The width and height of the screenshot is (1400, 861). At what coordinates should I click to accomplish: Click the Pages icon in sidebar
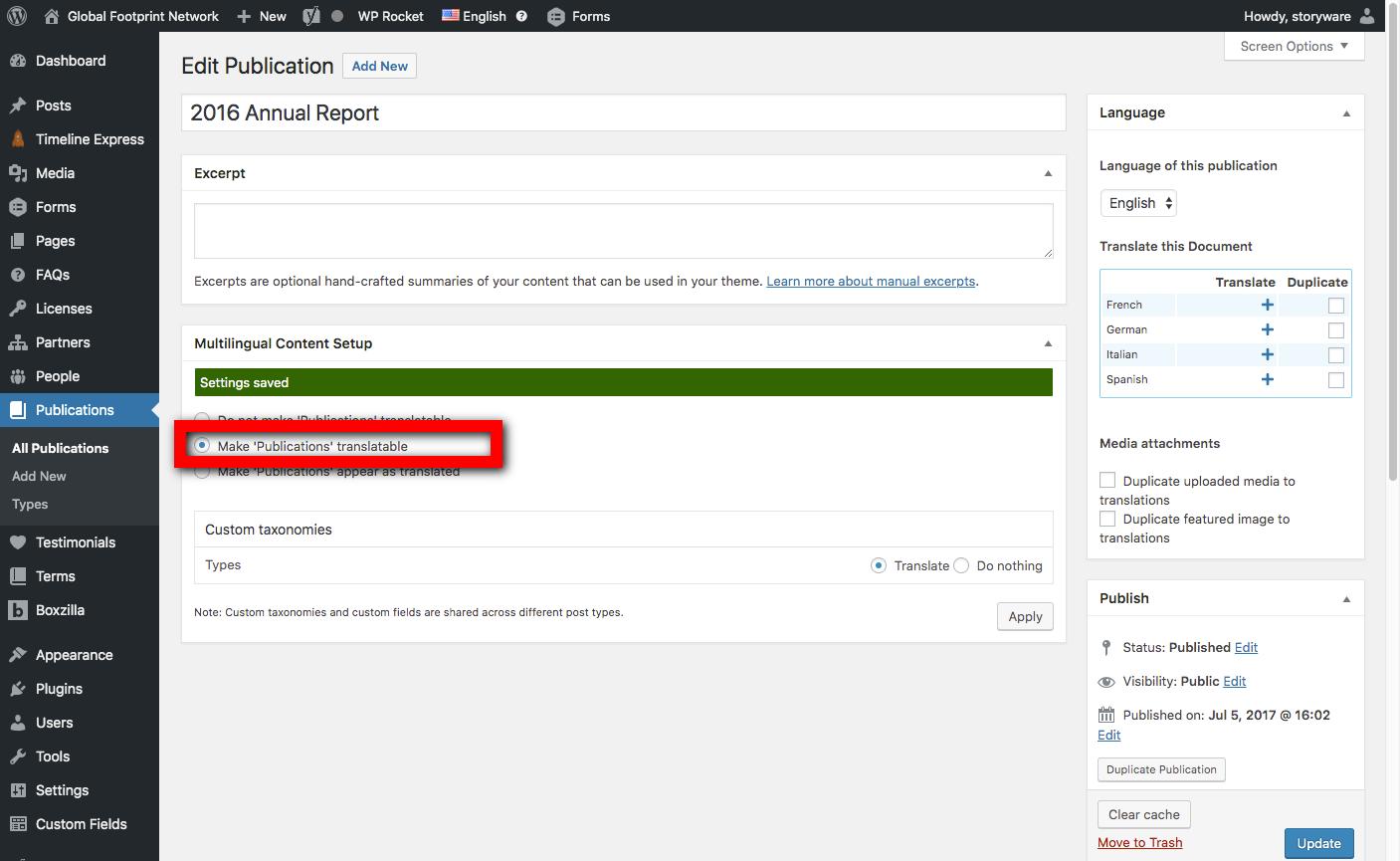[x=17, y=241]
